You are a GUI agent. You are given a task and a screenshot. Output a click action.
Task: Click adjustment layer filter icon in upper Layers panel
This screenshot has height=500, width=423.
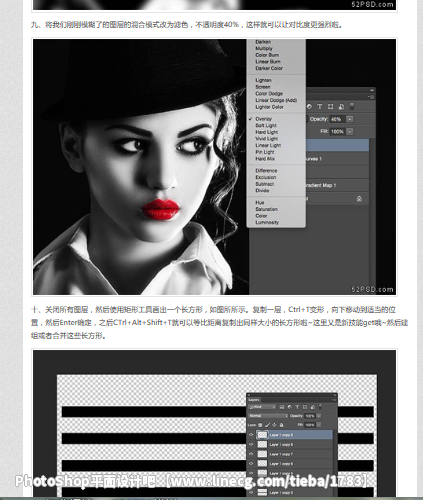(310, 106)
